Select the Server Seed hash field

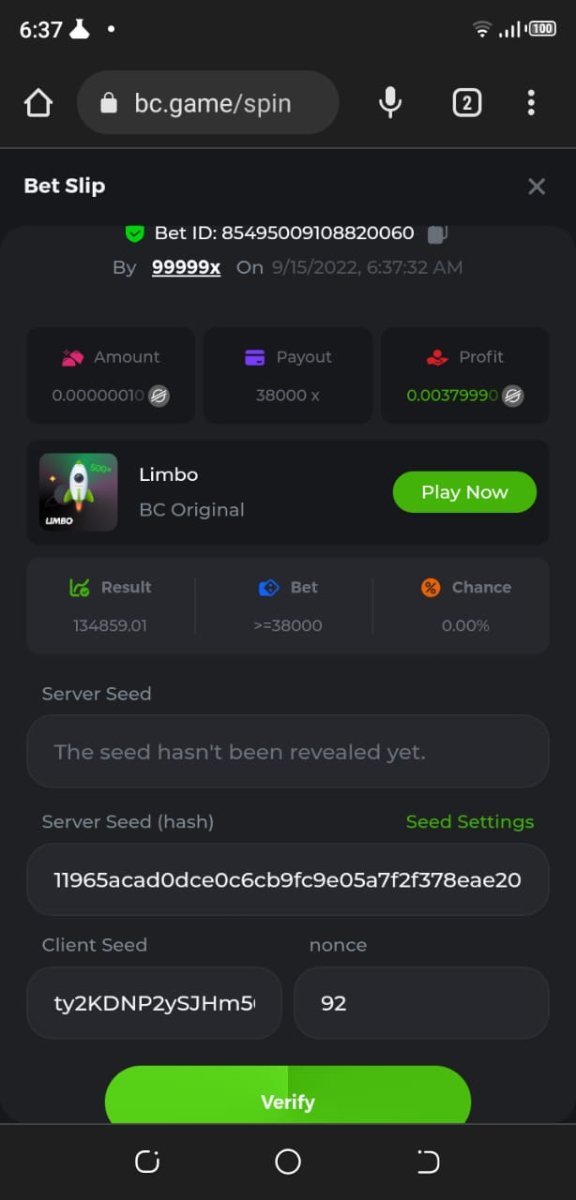point(288,880)
